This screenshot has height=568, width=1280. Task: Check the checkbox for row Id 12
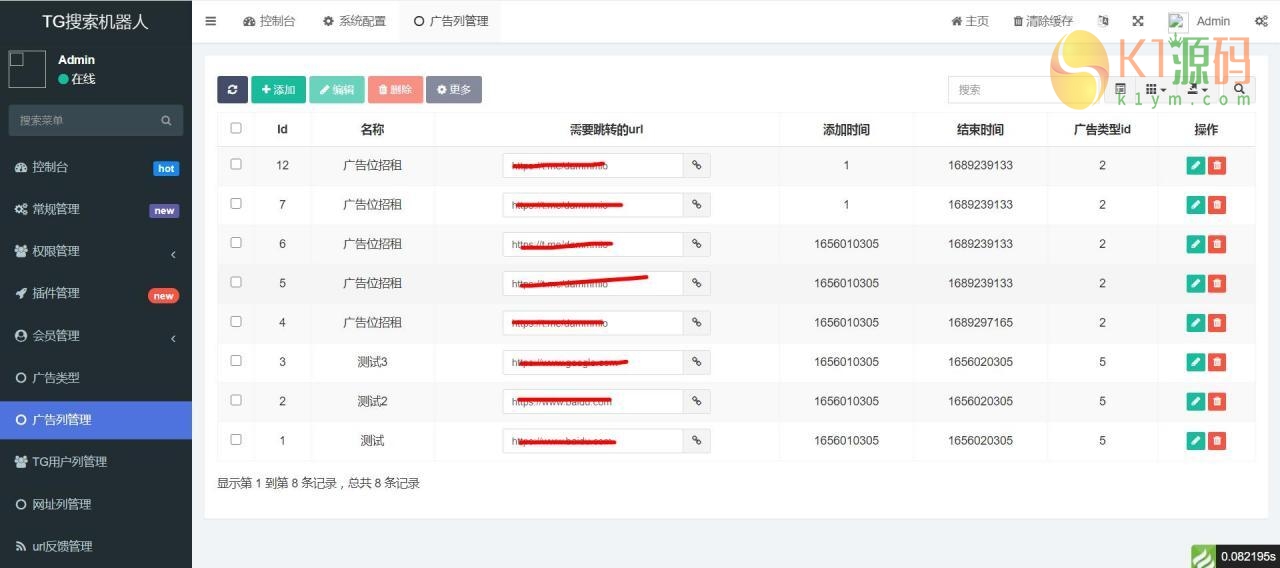[236, 164]
